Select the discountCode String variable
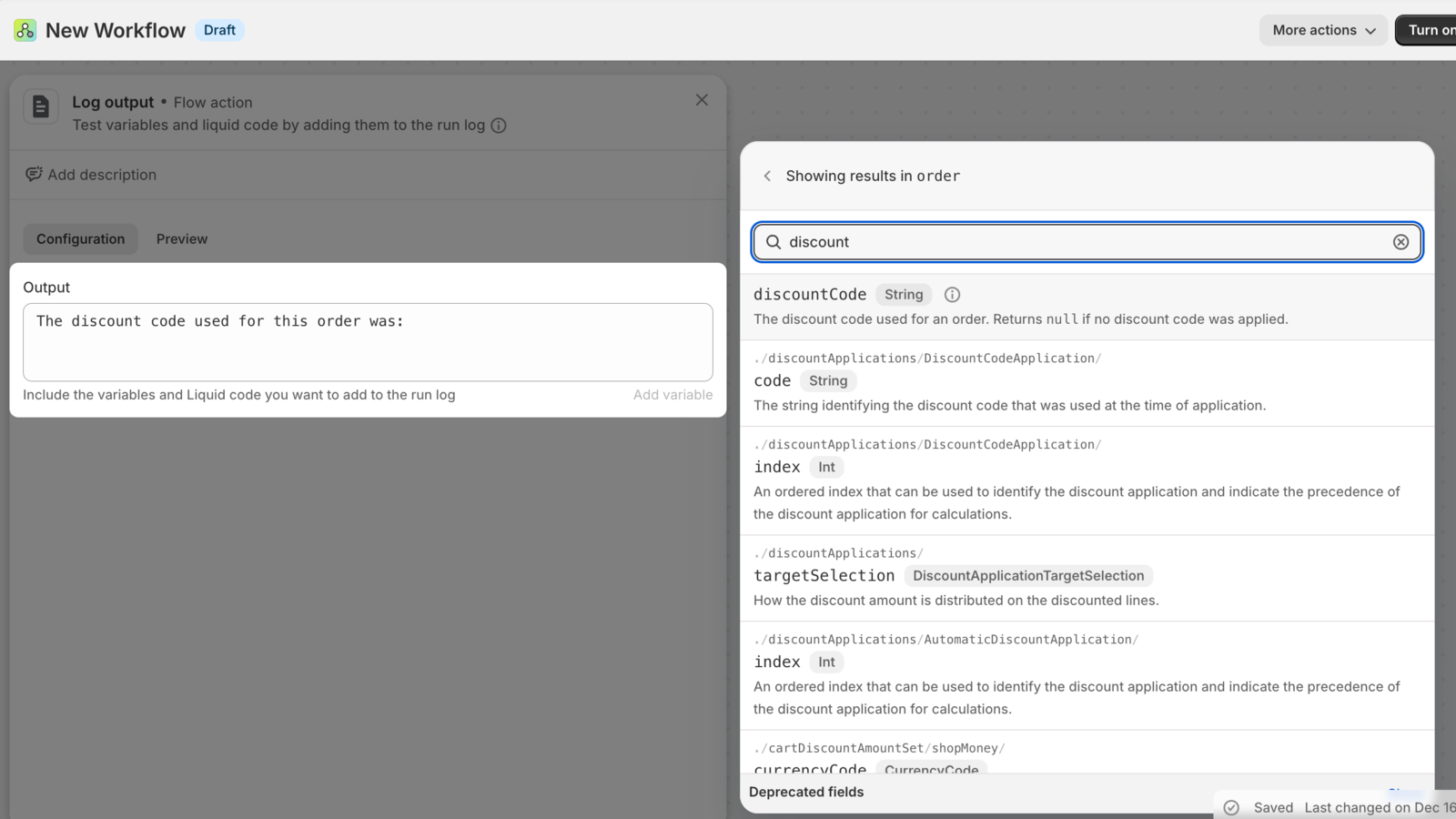The image size is (1456, 819). tap(810, 294)
